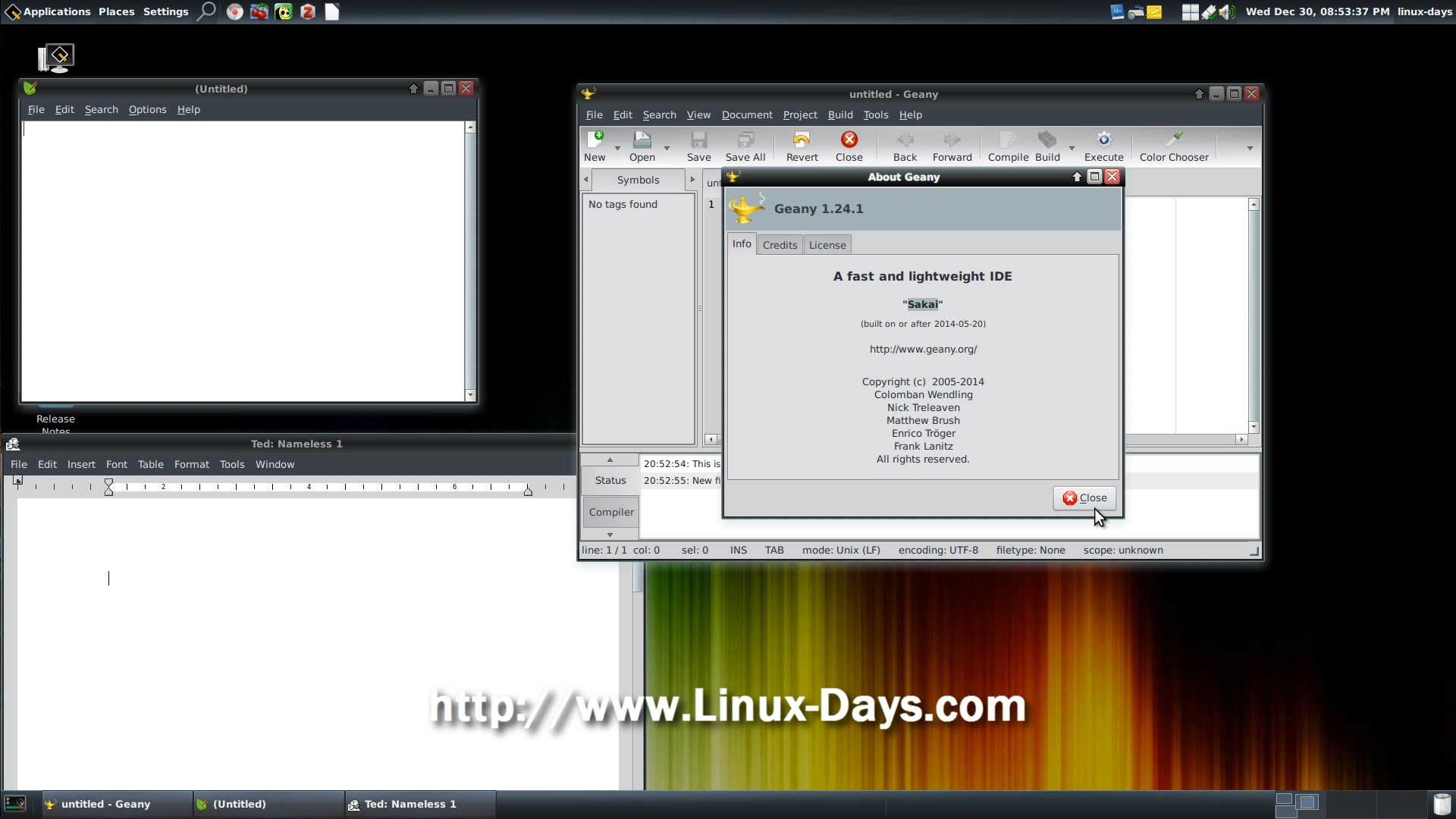
Task: Launch the Chromium browser icon in top panel
Action: [235, 12]
